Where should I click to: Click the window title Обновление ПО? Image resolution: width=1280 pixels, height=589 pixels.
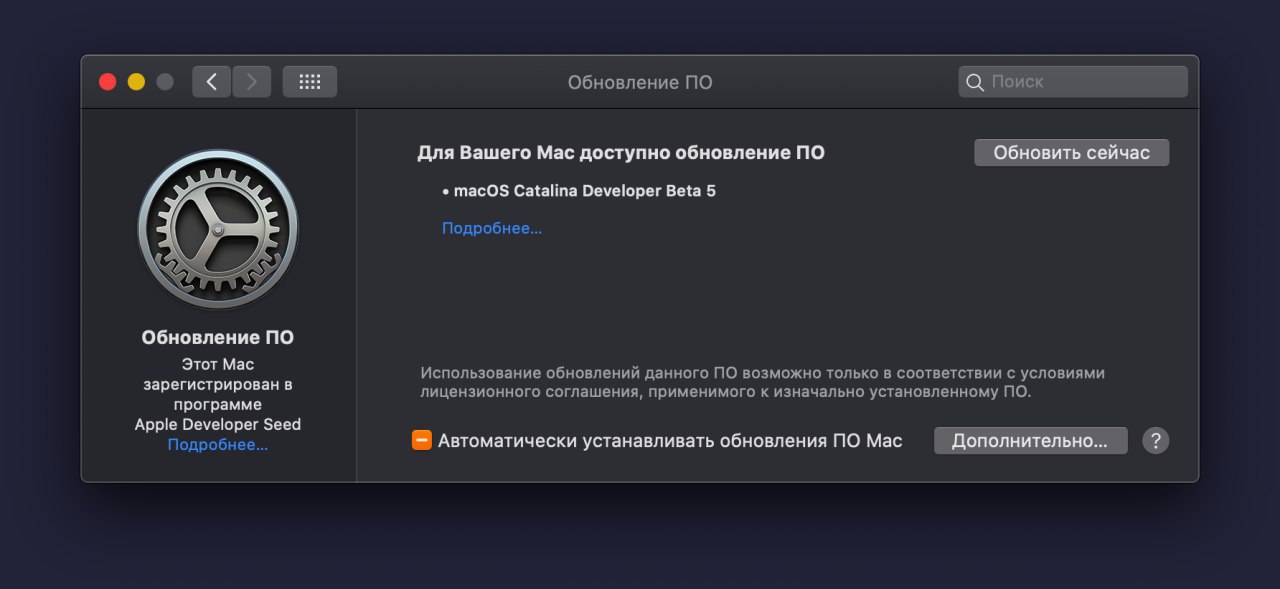[x=640, y=82]
